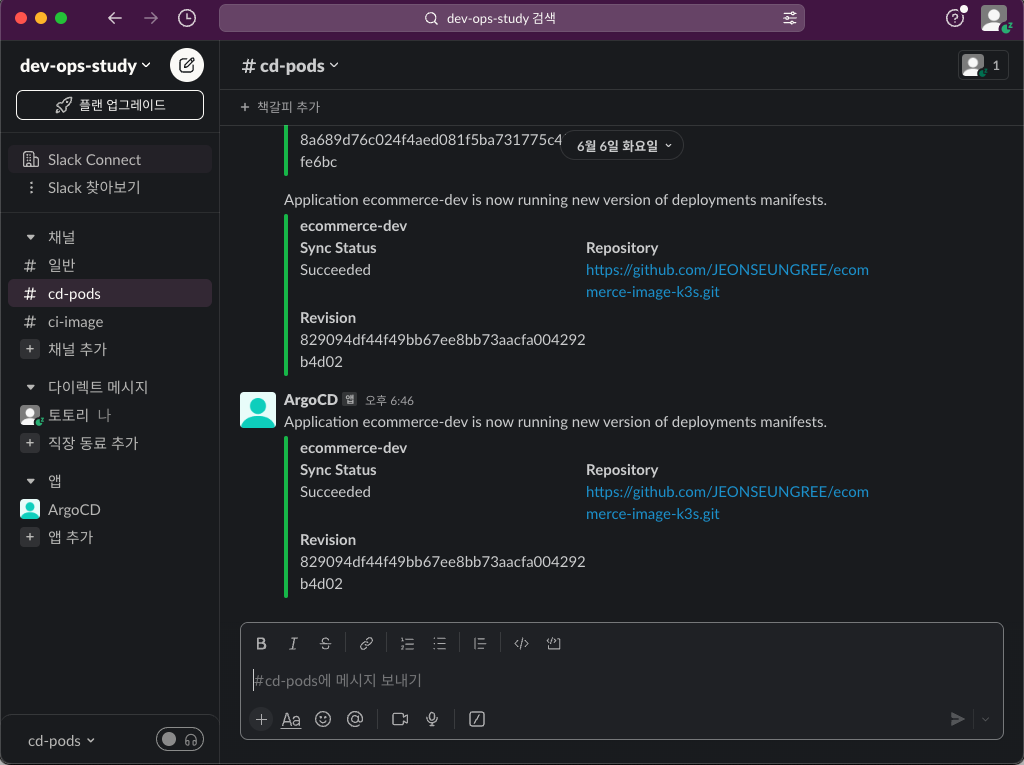Switch to the ci-image channel
Image resolution: width=1024 pixels, height=765 pixels.
[x=110, y=321]
